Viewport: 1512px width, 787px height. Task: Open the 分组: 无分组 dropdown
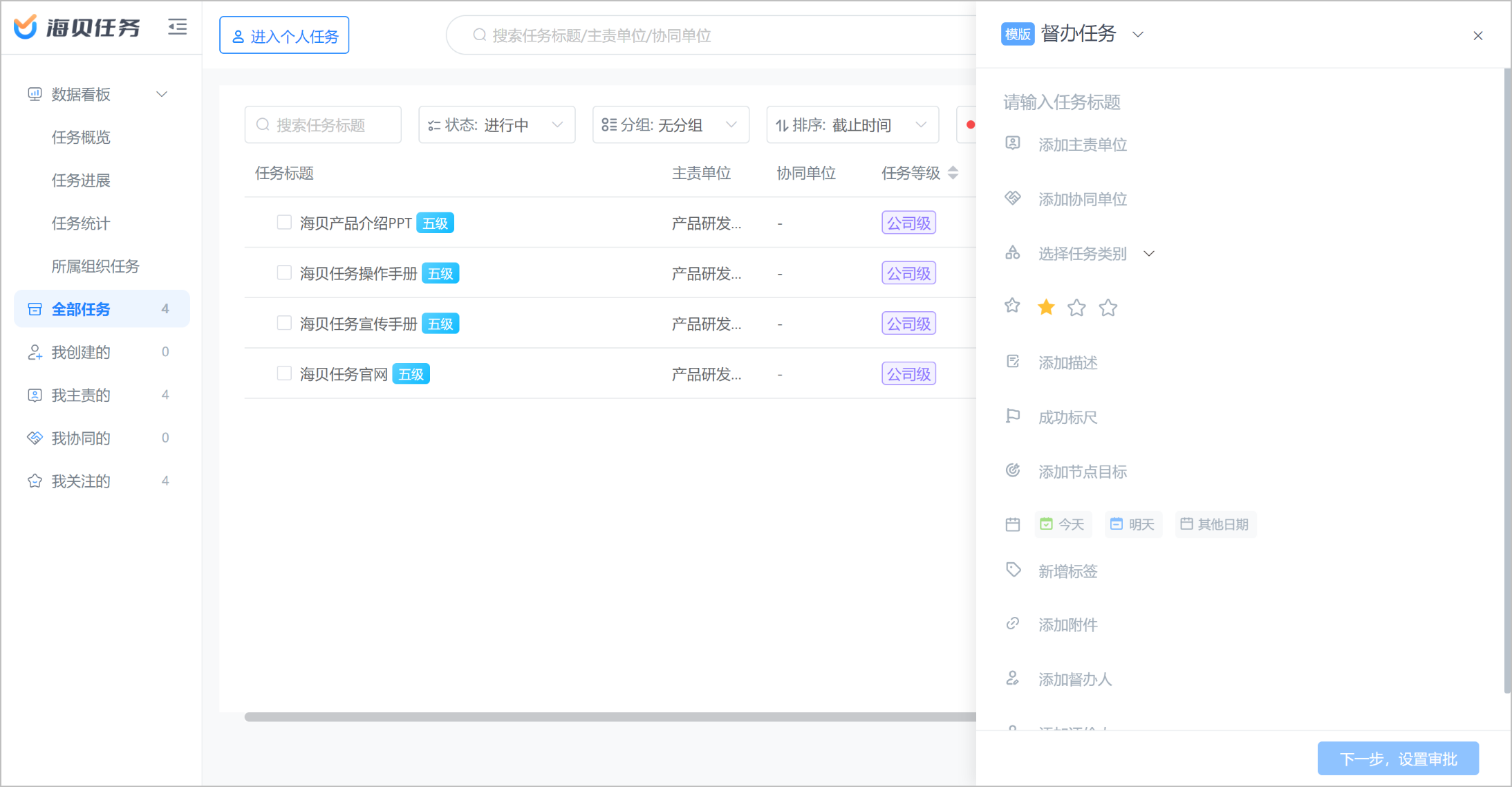point(671,124)
